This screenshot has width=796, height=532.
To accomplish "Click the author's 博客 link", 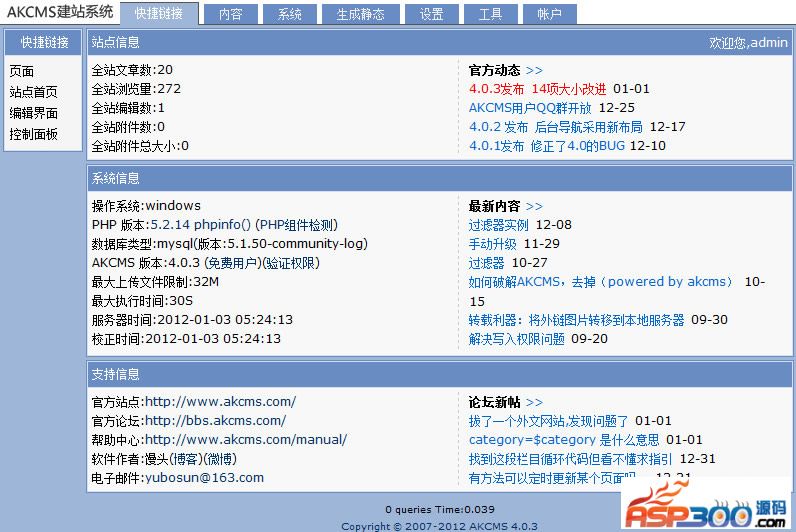I will pos(186,459).
